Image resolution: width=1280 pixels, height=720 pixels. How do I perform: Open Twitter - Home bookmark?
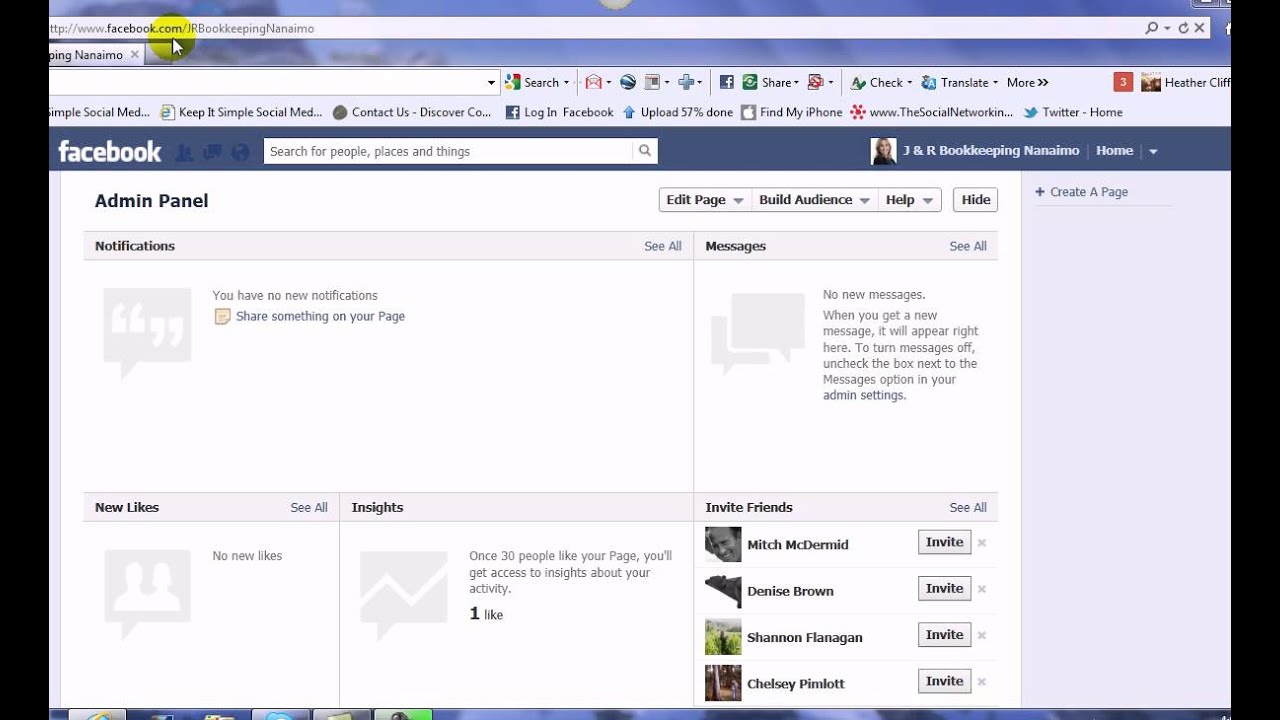(x=1073, y=112)
